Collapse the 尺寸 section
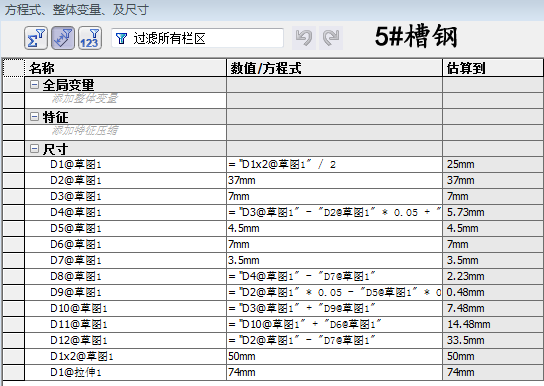Viewport: 544px width, 386px height. 34,149
